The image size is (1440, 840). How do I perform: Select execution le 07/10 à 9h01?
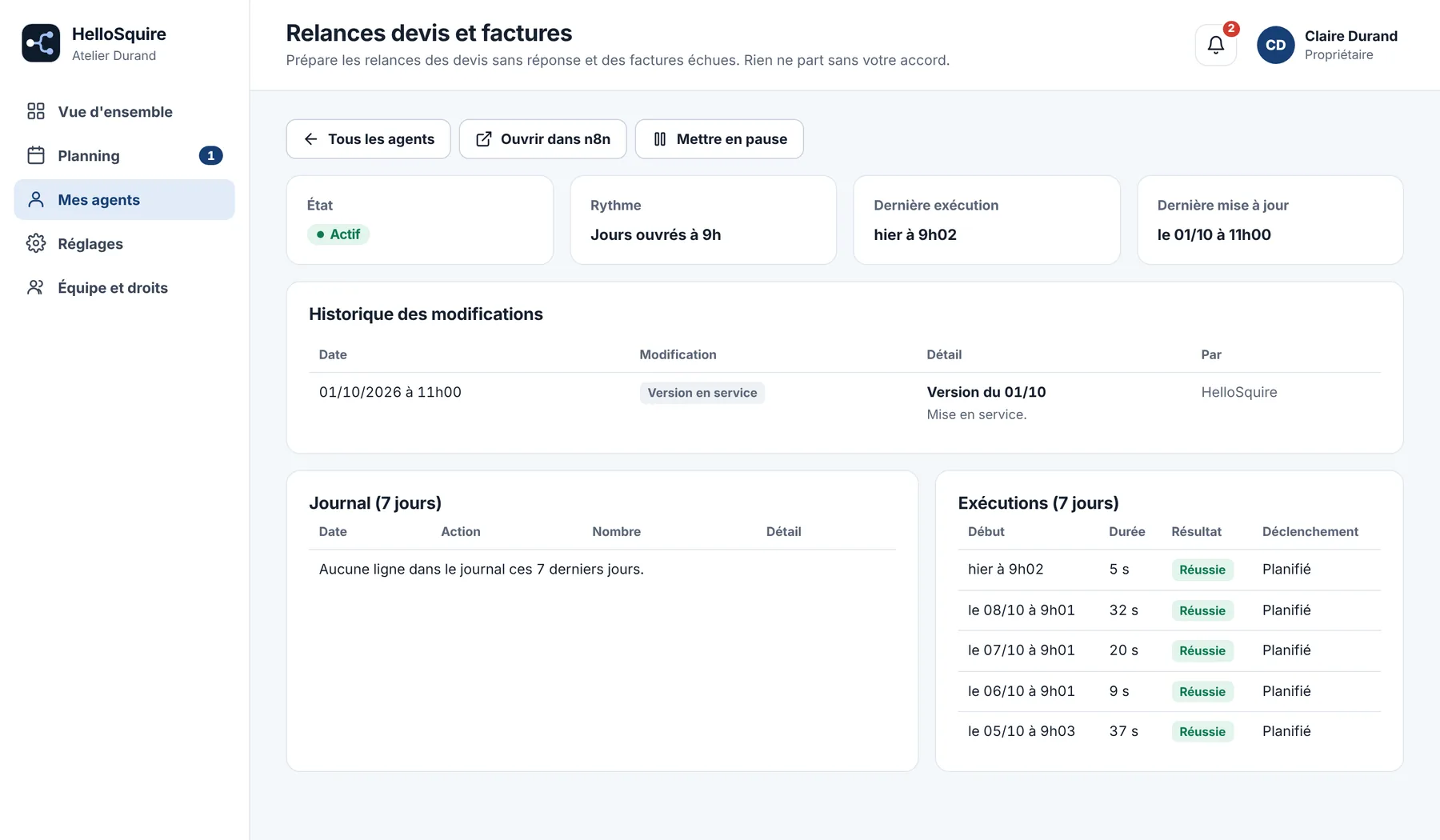[x=1170, y=650]
